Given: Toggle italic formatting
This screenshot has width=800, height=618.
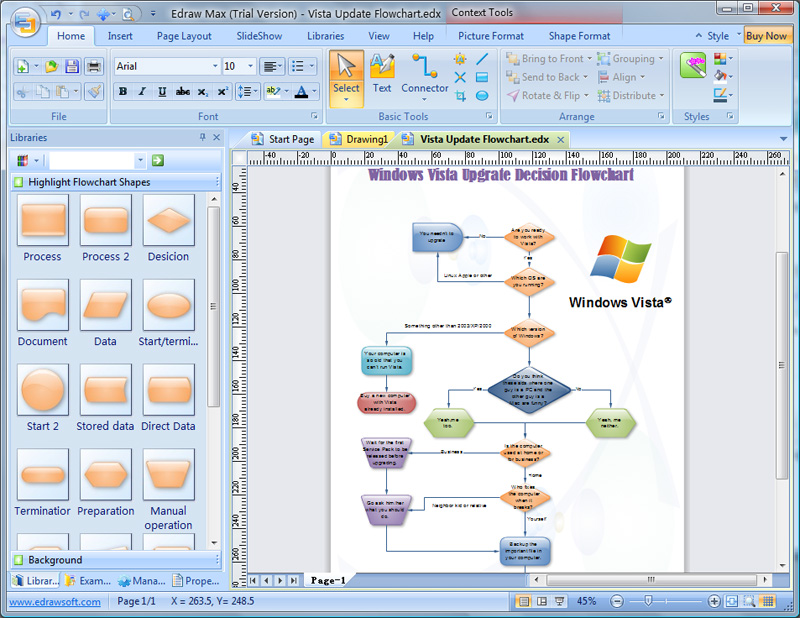Looking at the screenshot, I should coord(141,91).
